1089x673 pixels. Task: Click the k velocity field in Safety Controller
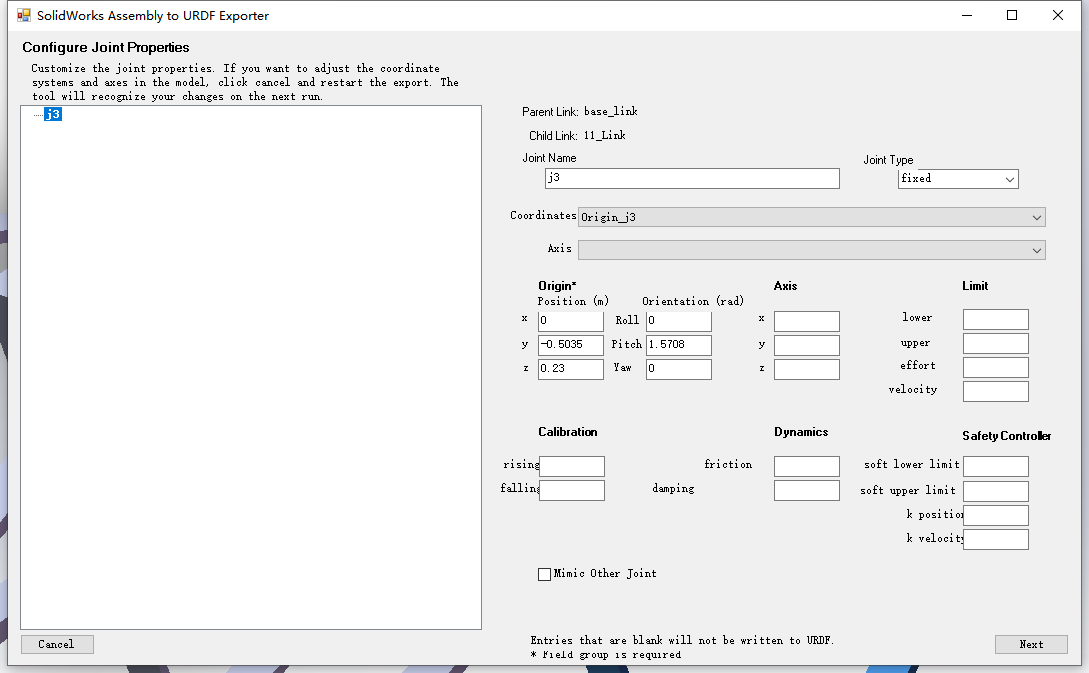[995, 538]
